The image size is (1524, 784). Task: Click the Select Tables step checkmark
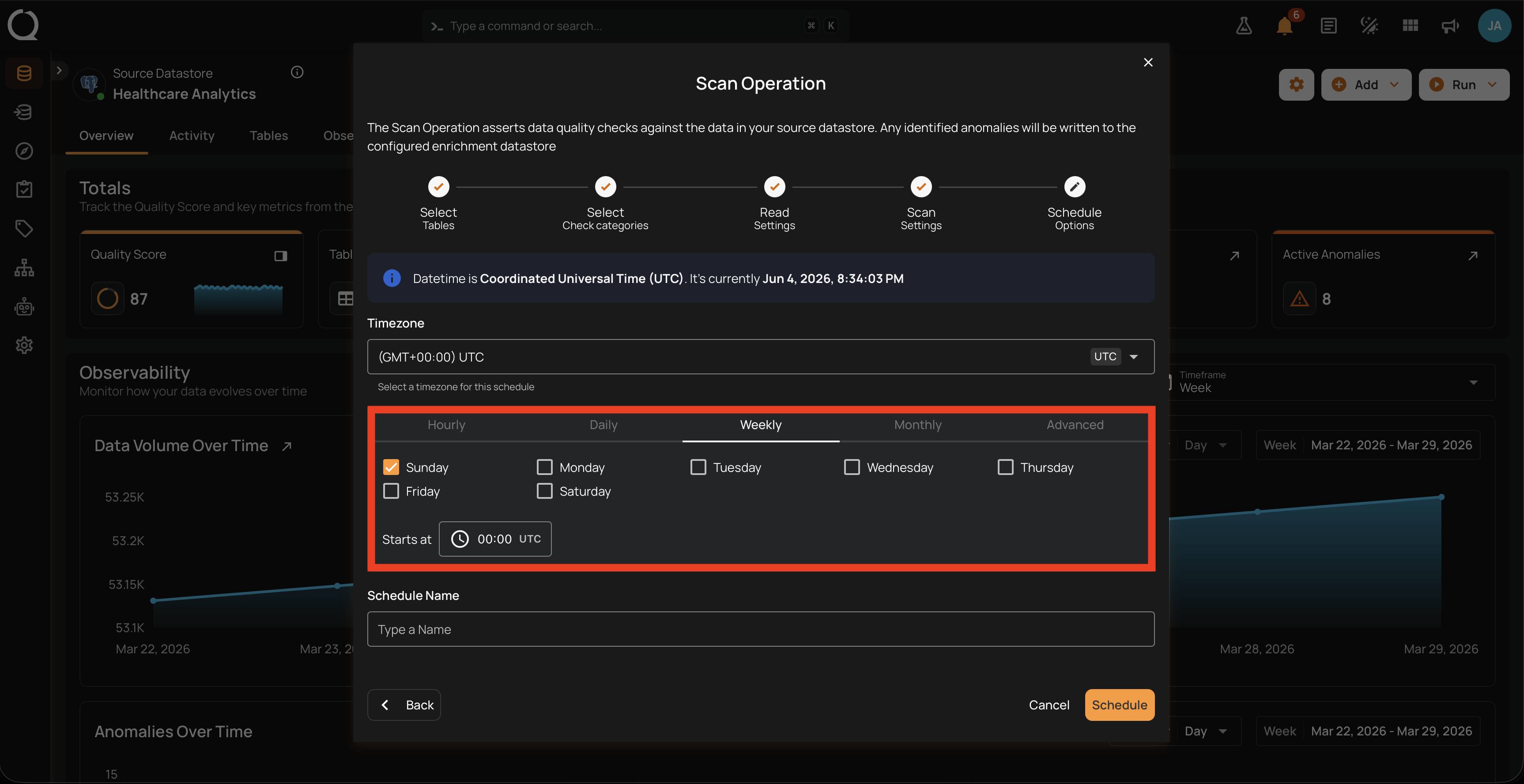(438, 187)
